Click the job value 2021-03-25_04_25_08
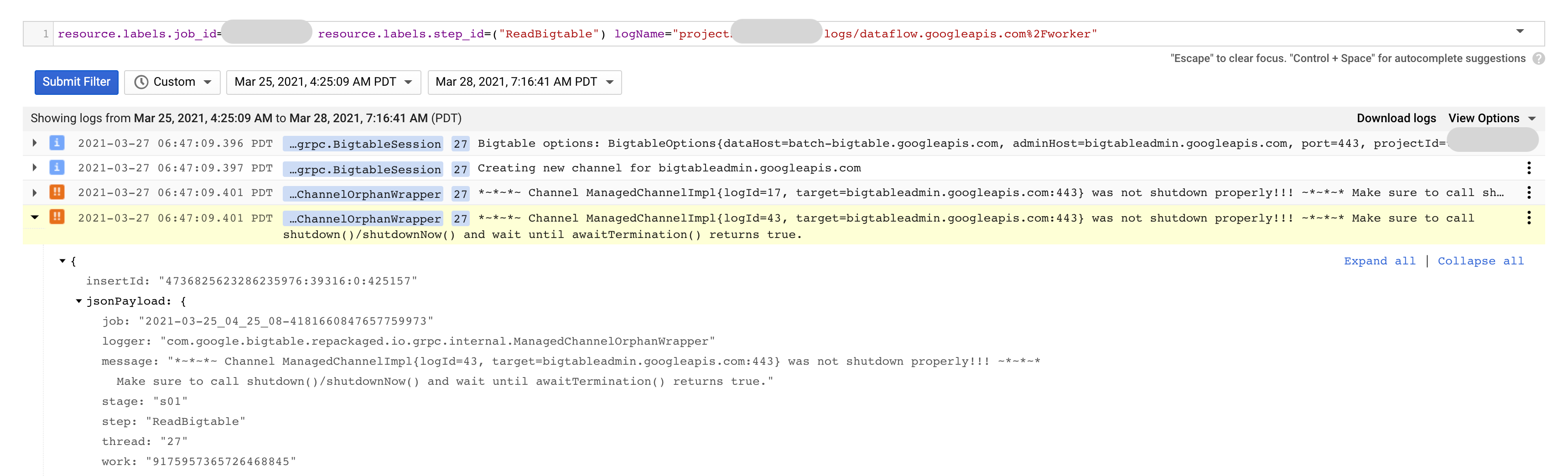Screen dimensions: 1568x476 point(286,321)
